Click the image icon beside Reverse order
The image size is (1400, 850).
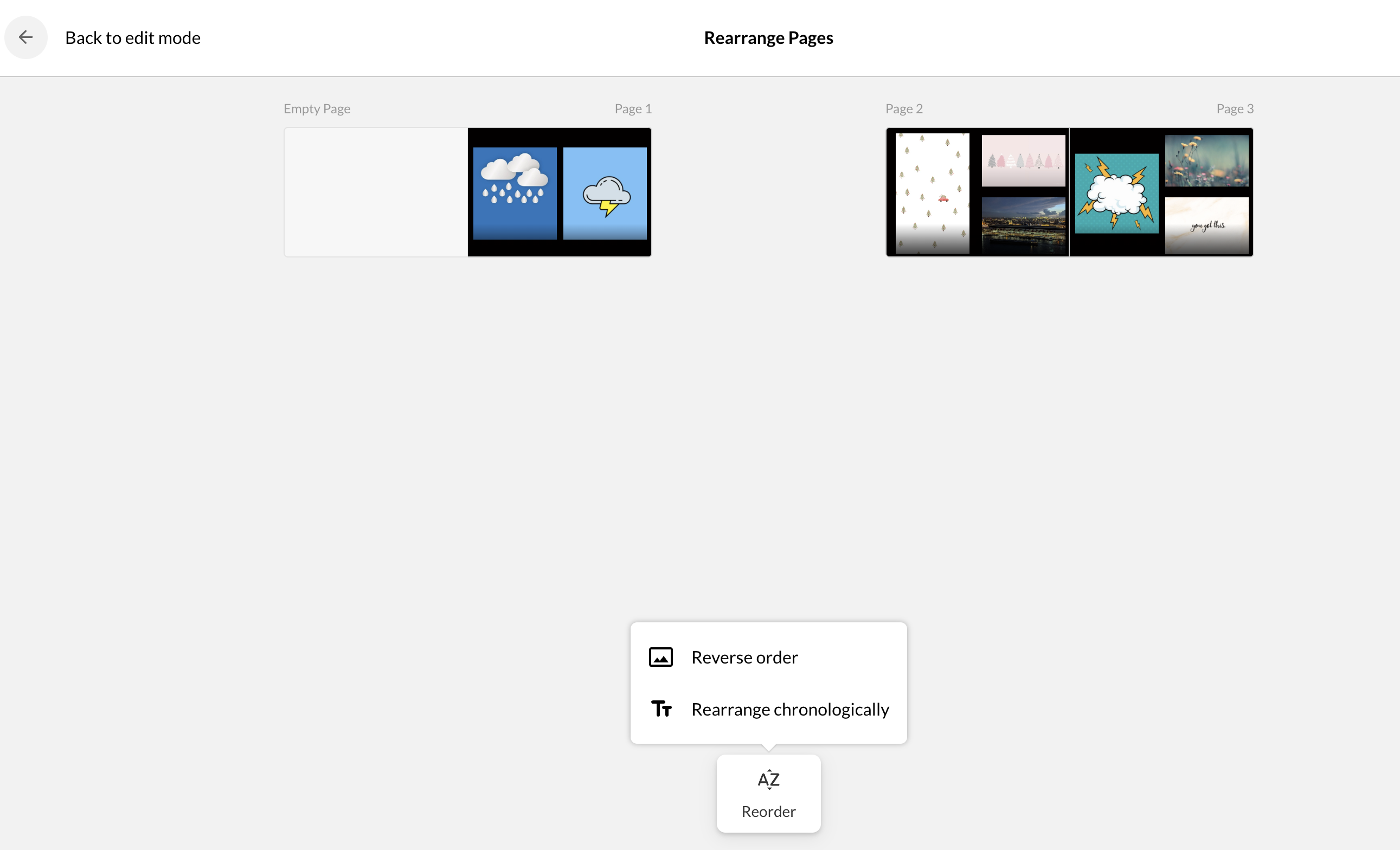[x=661, y=658]
